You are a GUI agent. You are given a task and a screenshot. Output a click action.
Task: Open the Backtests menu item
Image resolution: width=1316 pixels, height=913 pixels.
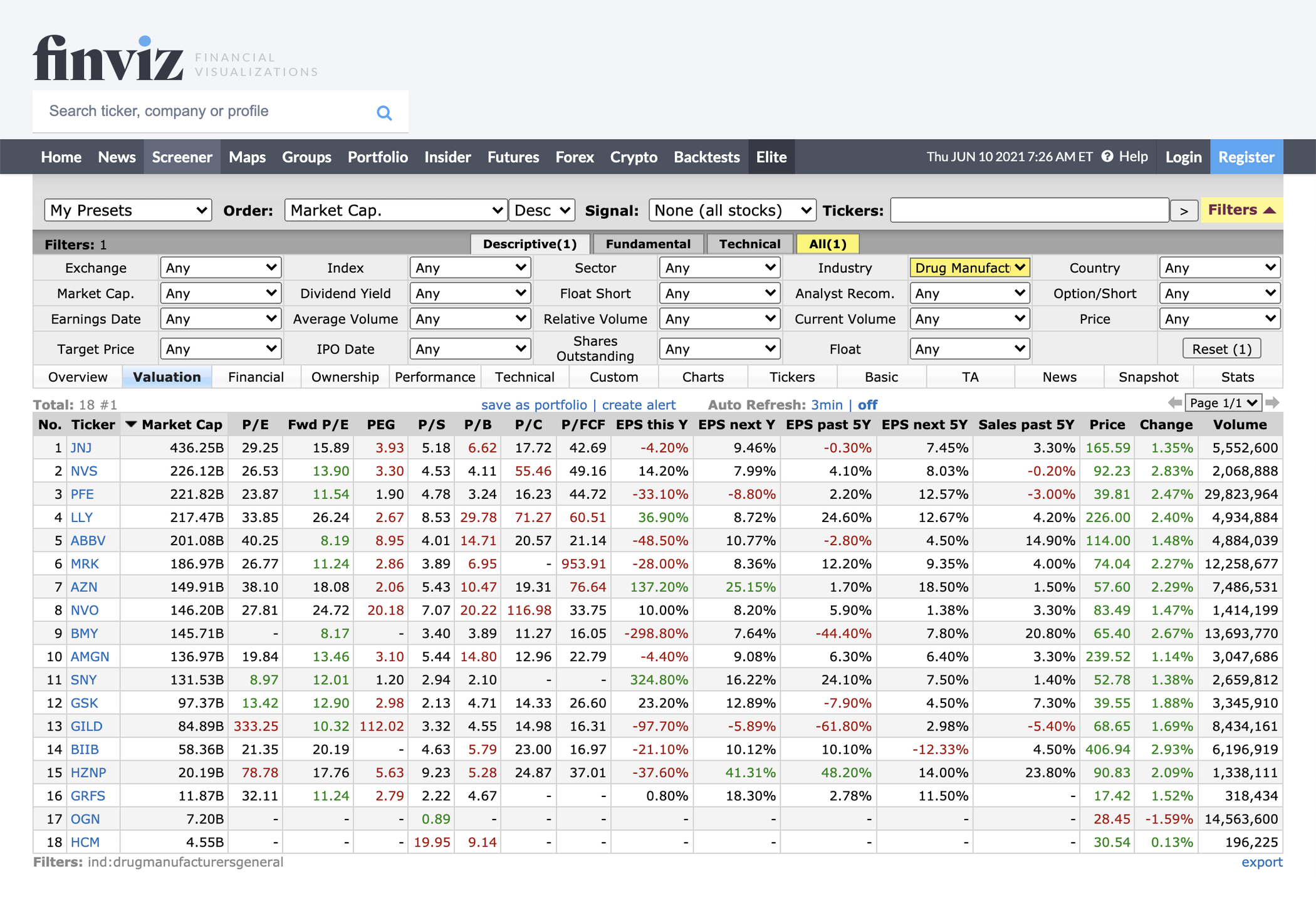click(x=707, y=157)
